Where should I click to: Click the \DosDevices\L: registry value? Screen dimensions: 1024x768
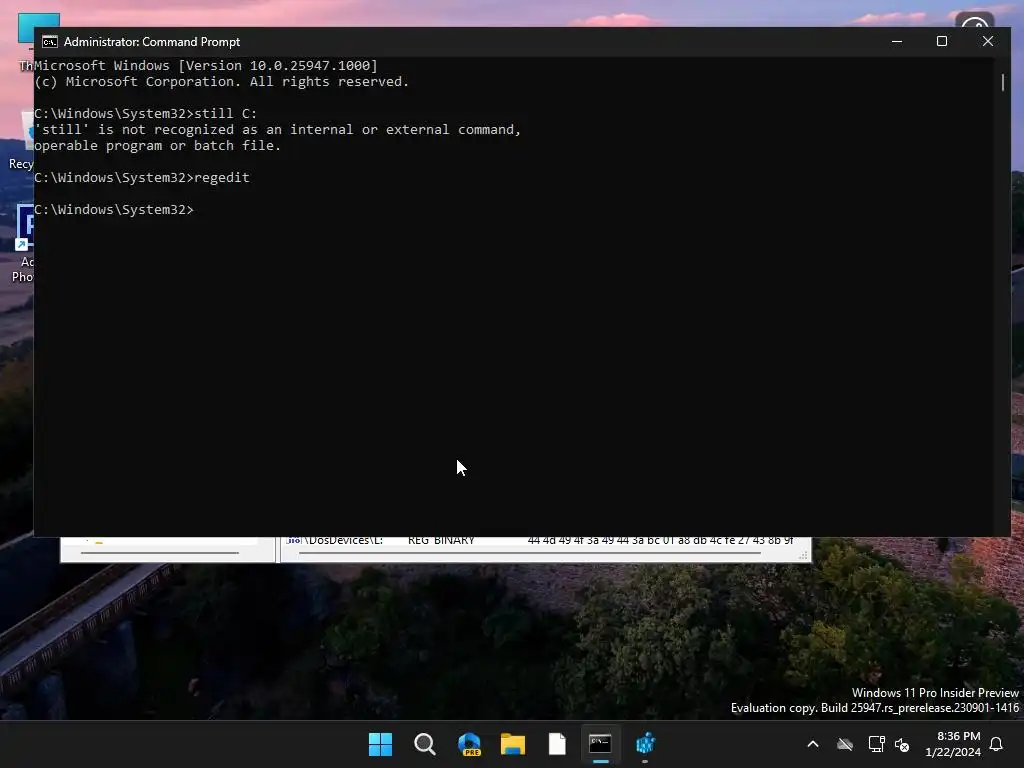point(343,540)
